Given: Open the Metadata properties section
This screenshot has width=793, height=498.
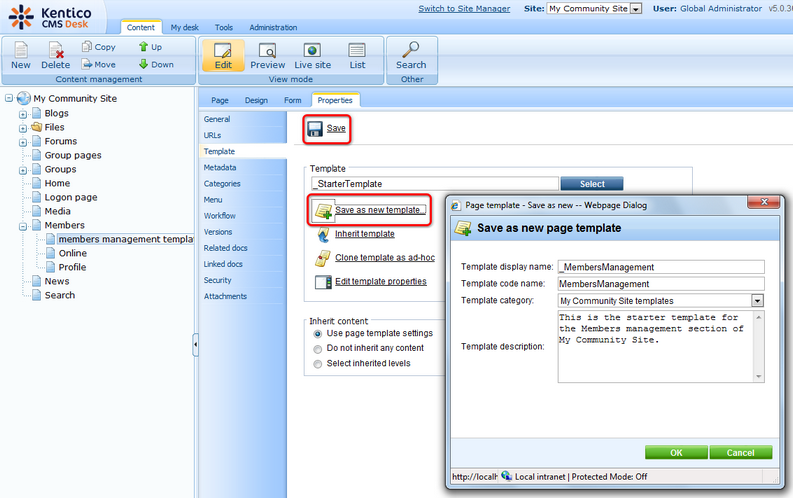Looking at the screenshot, I should (x=220, y=168).
